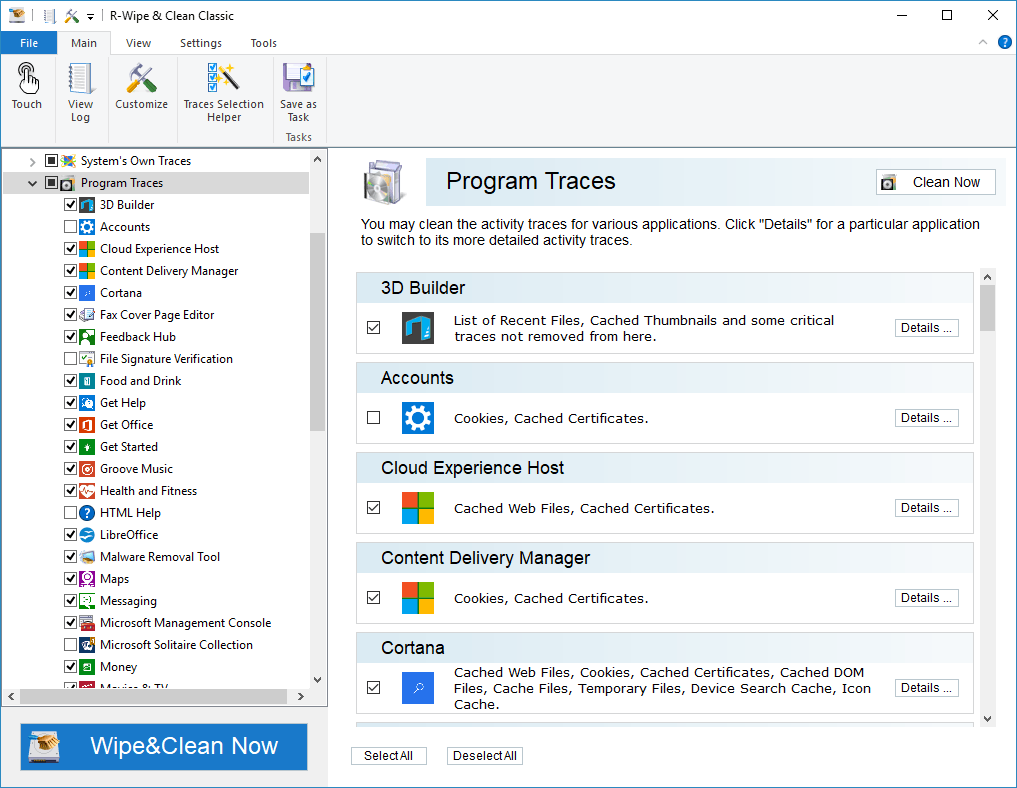The height and width of the screenshot is (788, 1017).
Task: Select the Groove Music icon
Action: coord(87,469)
